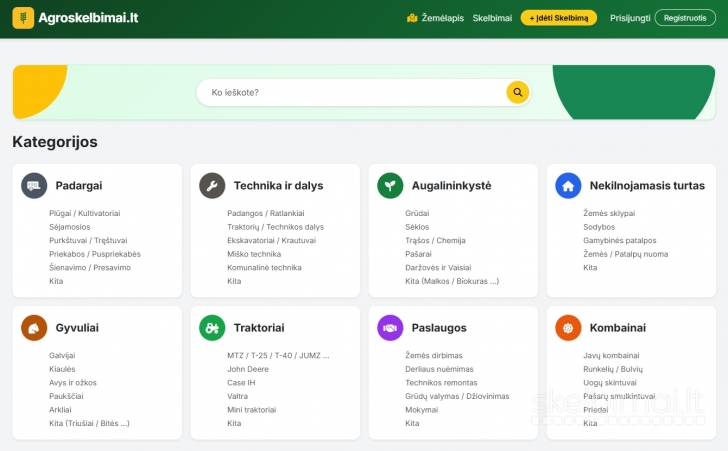
Task: Open Žemėlapis in the top navigation
Action: [x=435, y=18]
